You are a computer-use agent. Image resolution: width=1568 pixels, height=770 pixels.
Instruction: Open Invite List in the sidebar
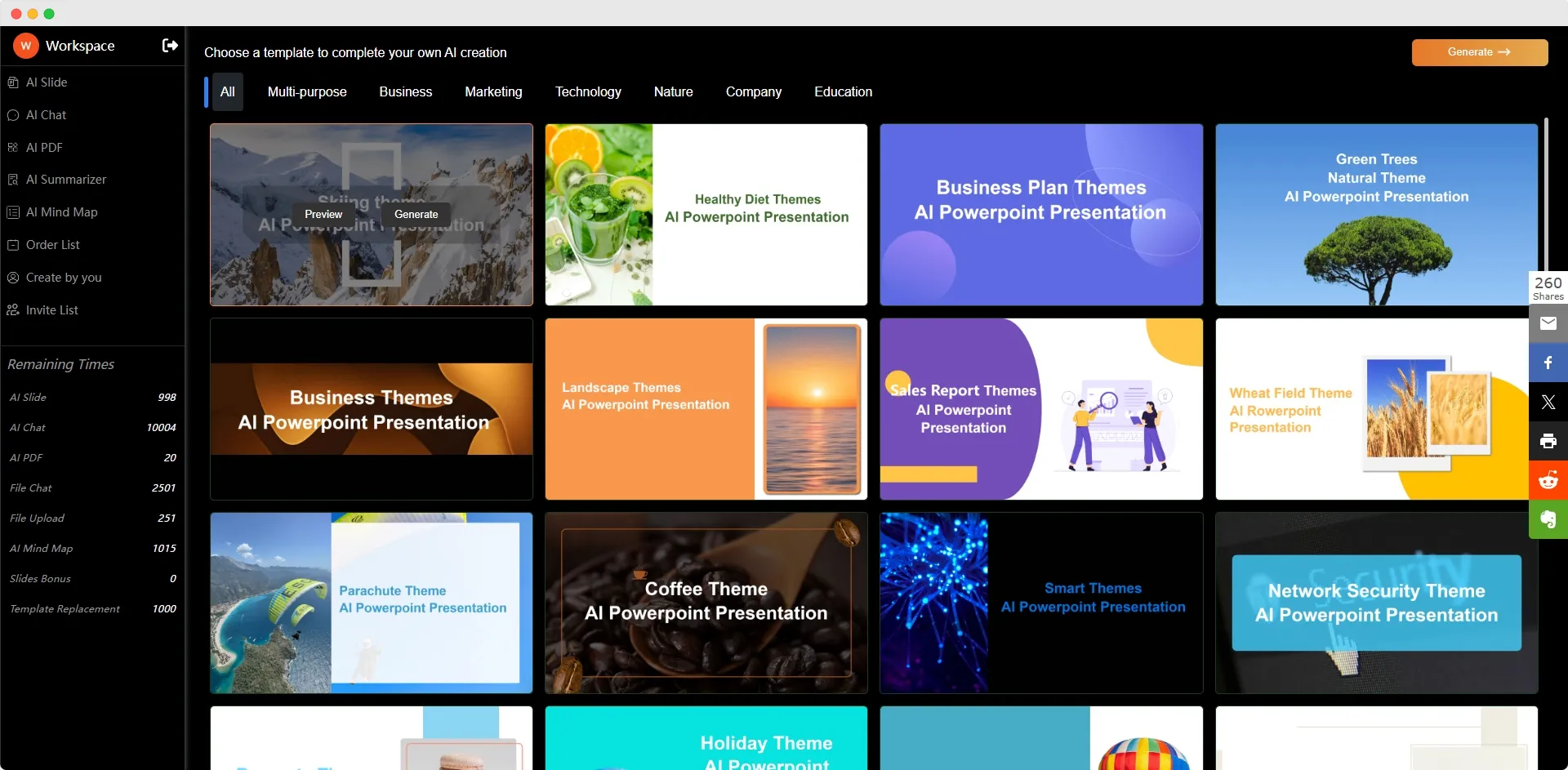point(51,310)
